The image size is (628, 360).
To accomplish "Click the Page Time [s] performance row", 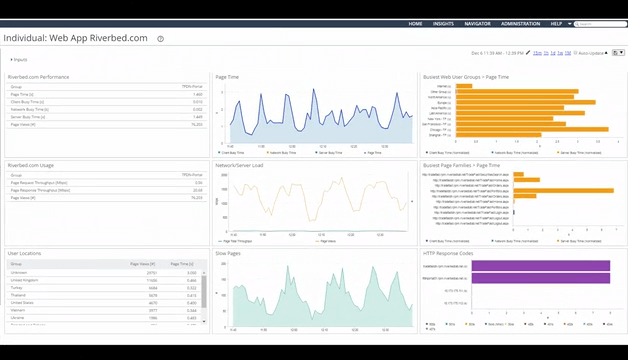I will (x=106, y=95).
